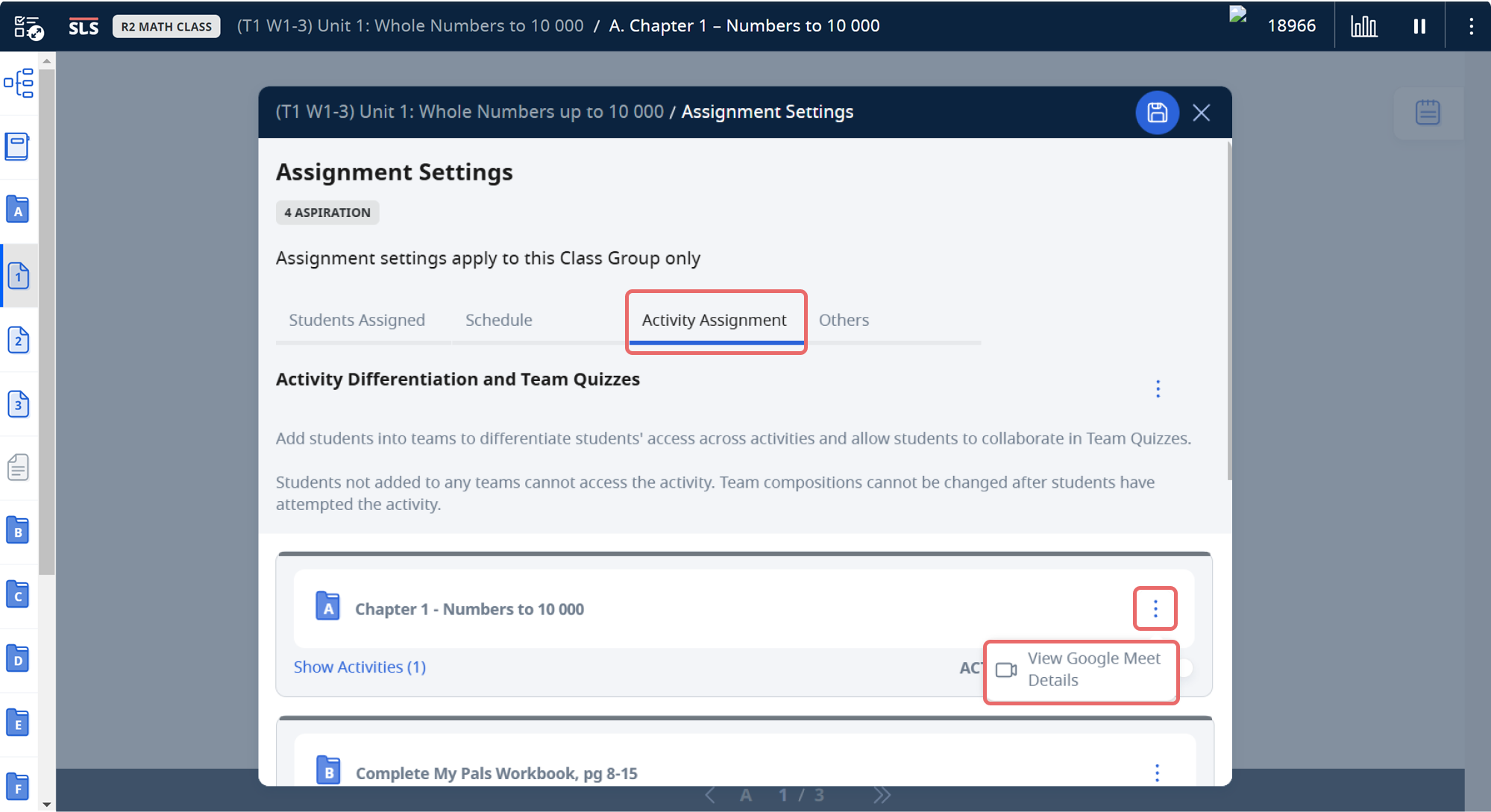Screen dimensions: 1491x812
Task: Go to previous page arrow at bottom
Action: pos(709,796)
